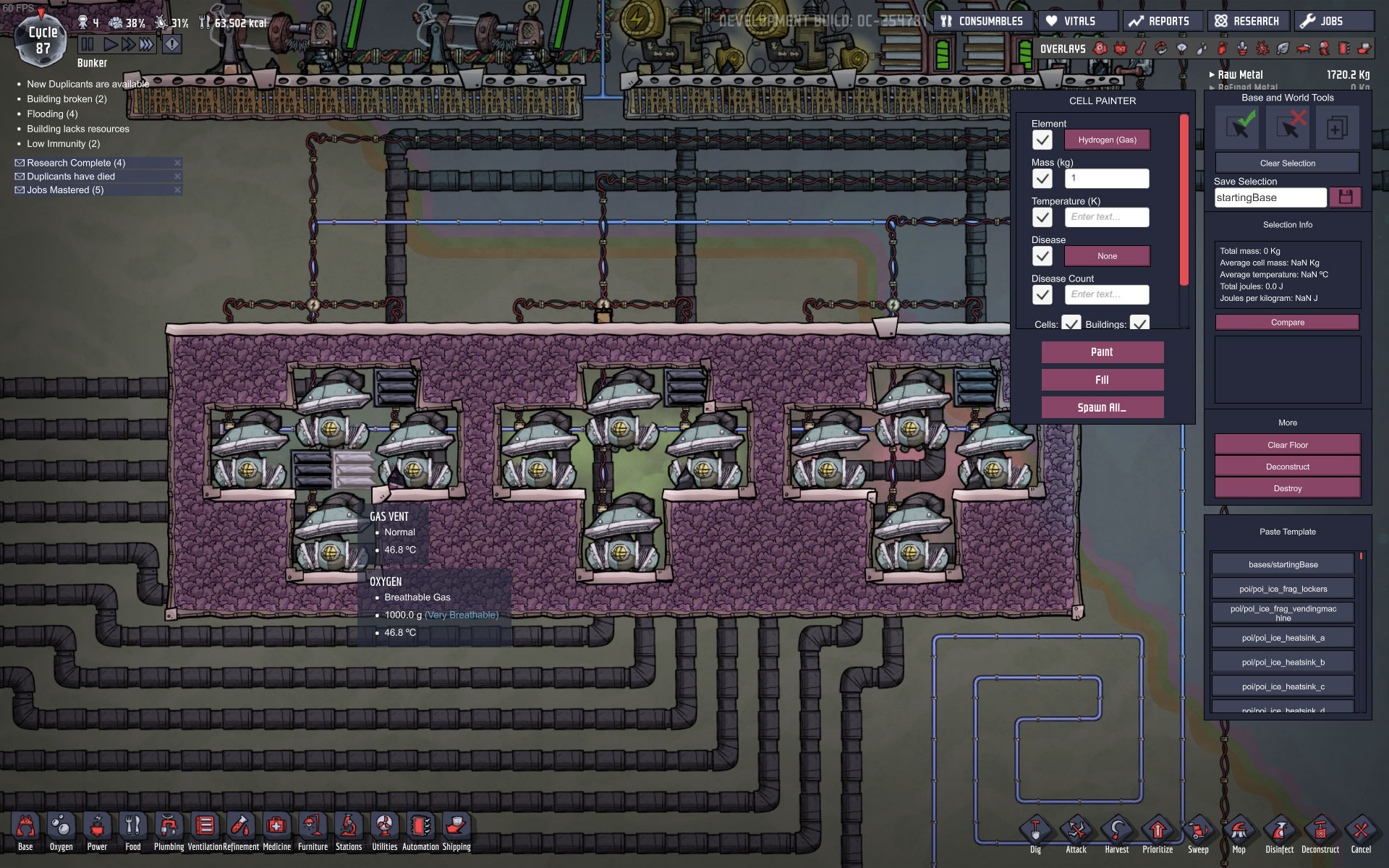The height and width of the screenshot is (868, 1389).
Task: Click the Spawn All button
Action: point(1102,407)
